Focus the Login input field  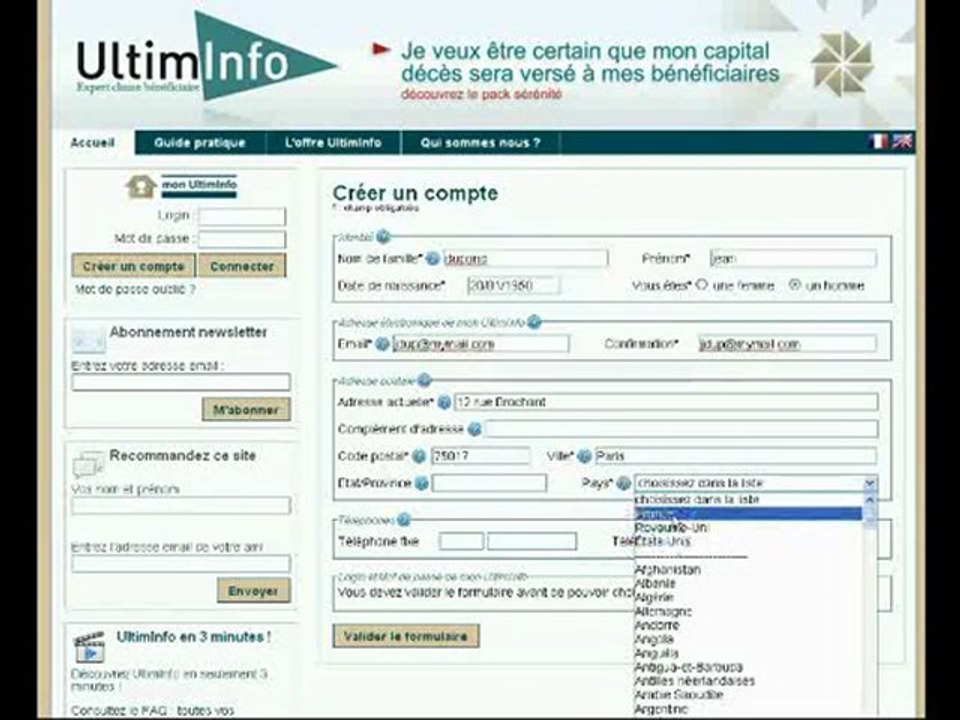click(x=242, y=216)
